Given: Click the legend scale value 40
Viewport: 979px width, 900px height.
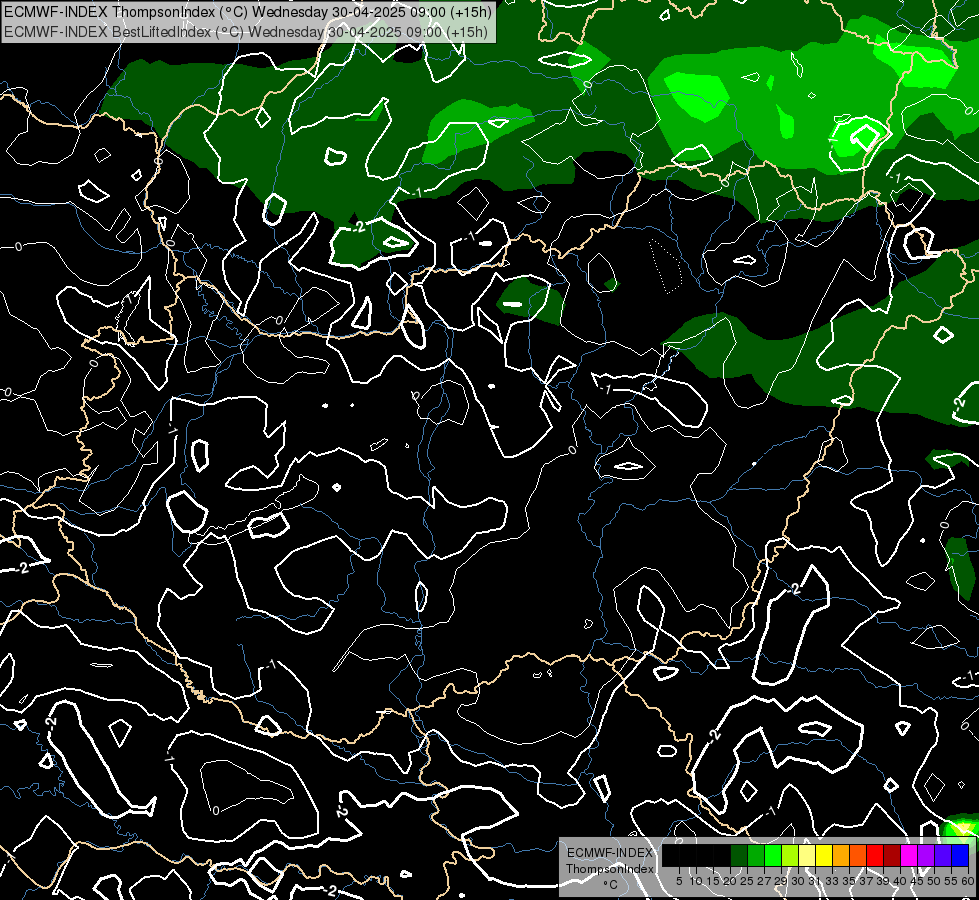Looking at the screenshot, I should coord(900,881).
